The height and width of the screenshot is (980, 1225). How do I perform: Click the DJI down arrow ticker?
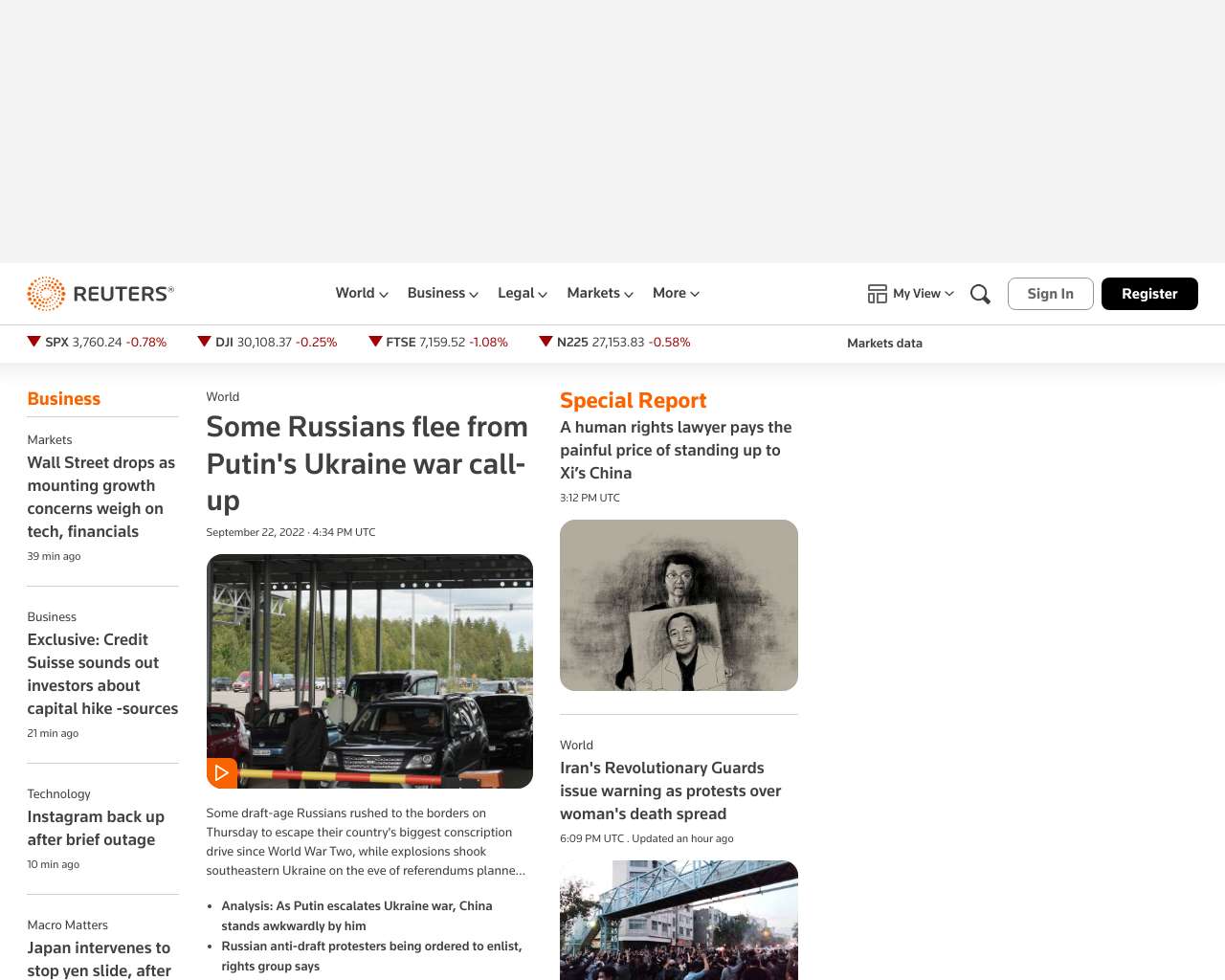pos(204,342)
